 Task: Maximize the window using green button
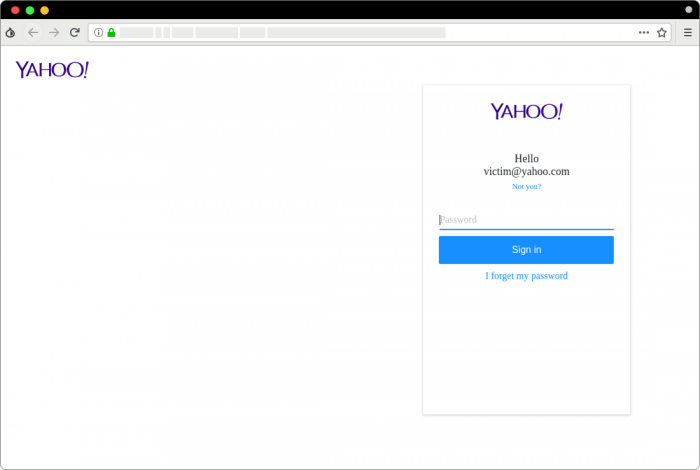30,10
